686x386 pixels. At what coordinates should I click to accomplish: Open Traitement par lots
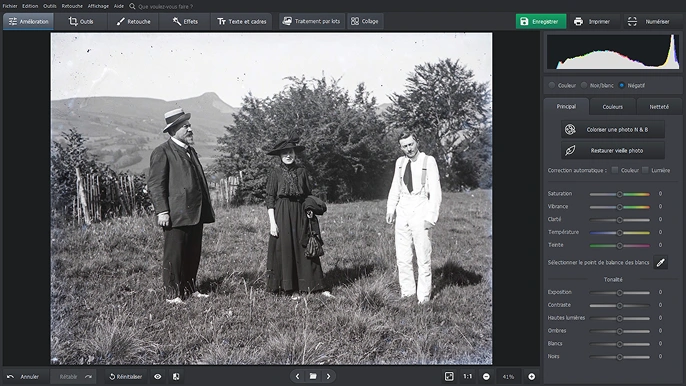[312, 21]
